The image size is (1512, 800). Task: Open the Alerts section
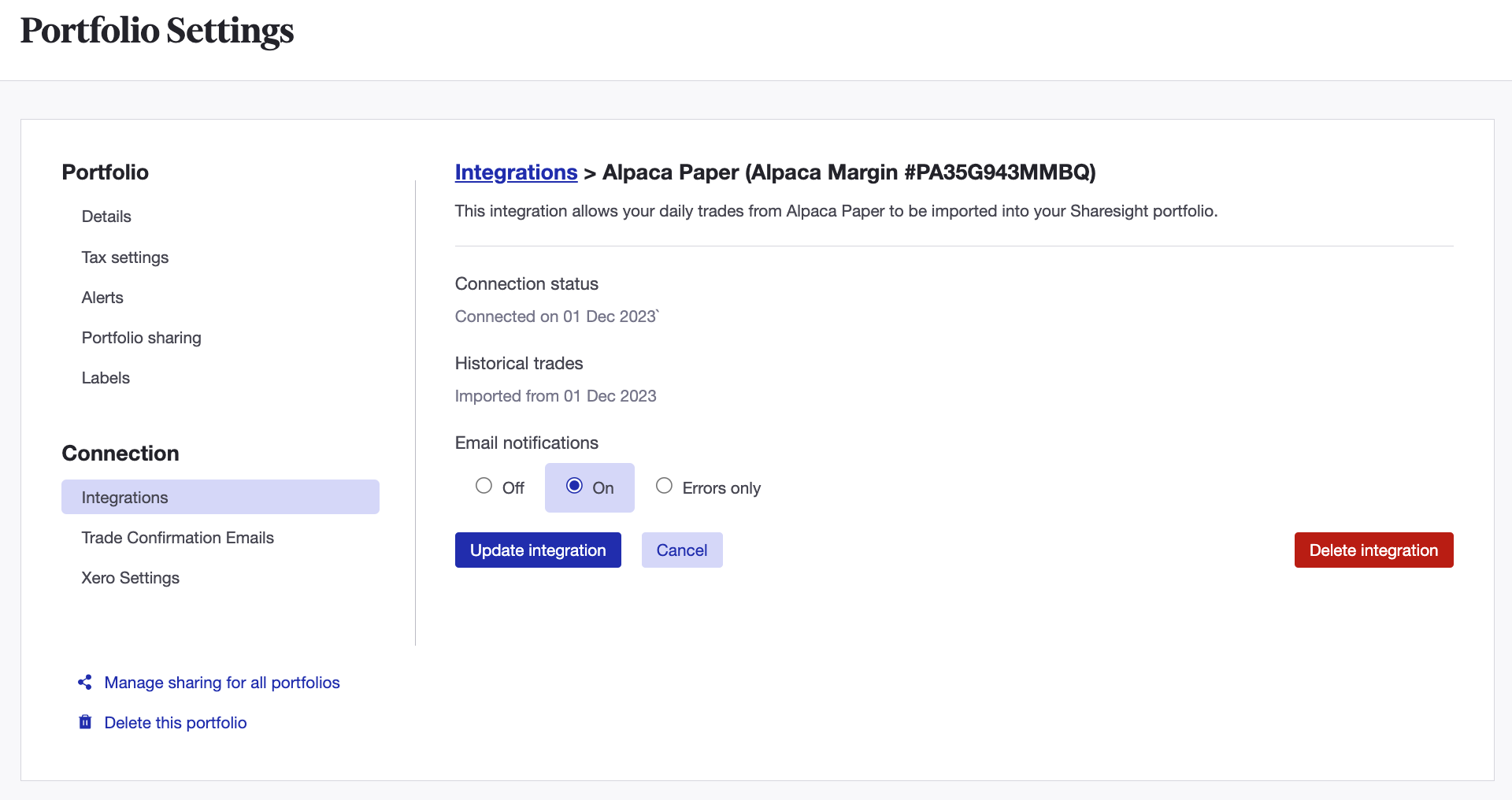(x=102, y=298)
